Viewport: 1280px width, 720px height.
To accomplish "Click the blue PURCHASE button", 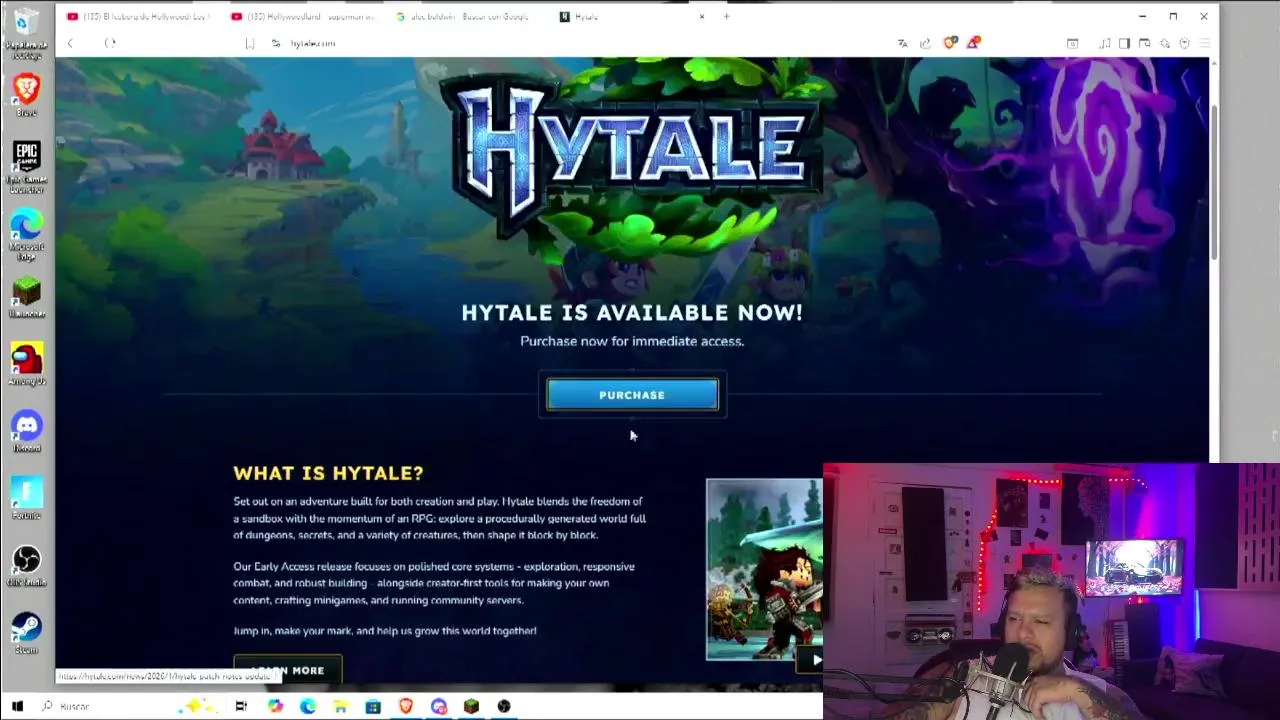I will point(632,395).
